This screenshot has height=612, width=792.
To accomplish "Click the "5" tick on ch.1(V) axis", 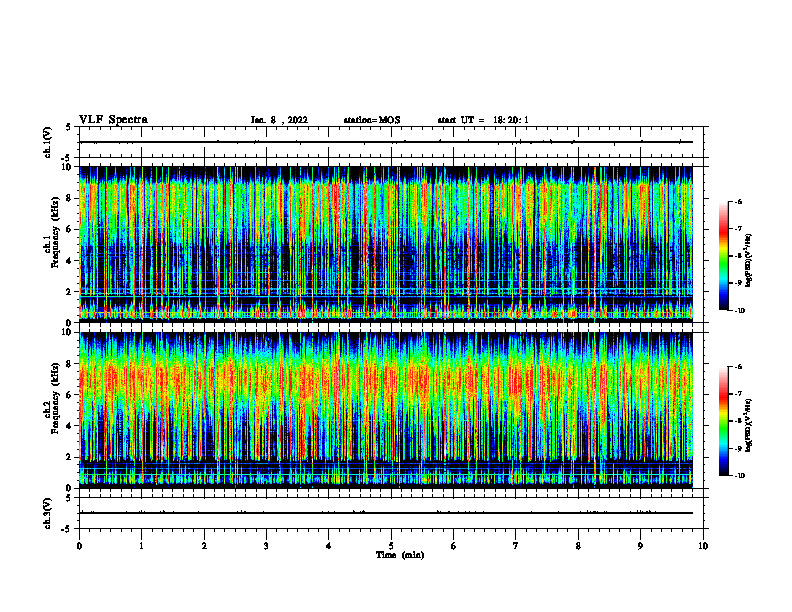I will tap(68, 128).
